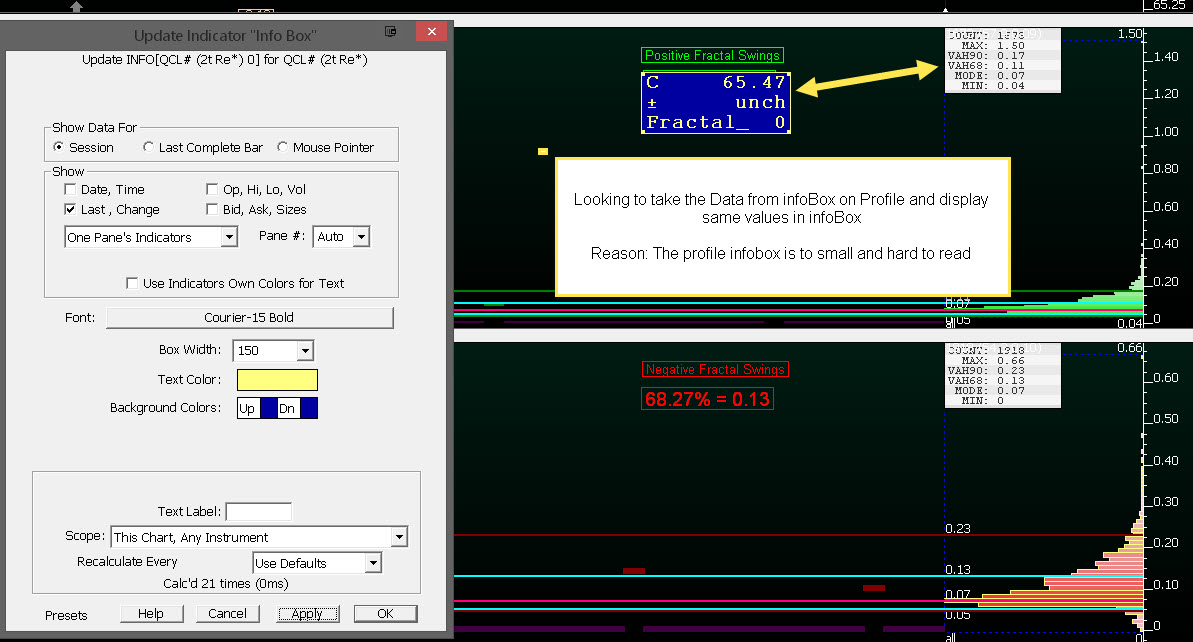
Task: Click the Text Label input field
Action: (x=258, y=511)
